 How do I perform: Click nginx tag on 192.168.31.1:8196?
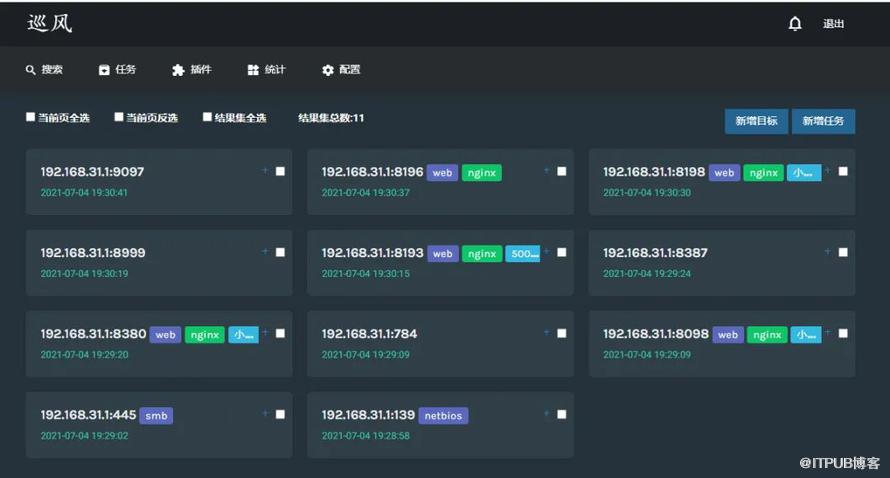click(482, 173)
